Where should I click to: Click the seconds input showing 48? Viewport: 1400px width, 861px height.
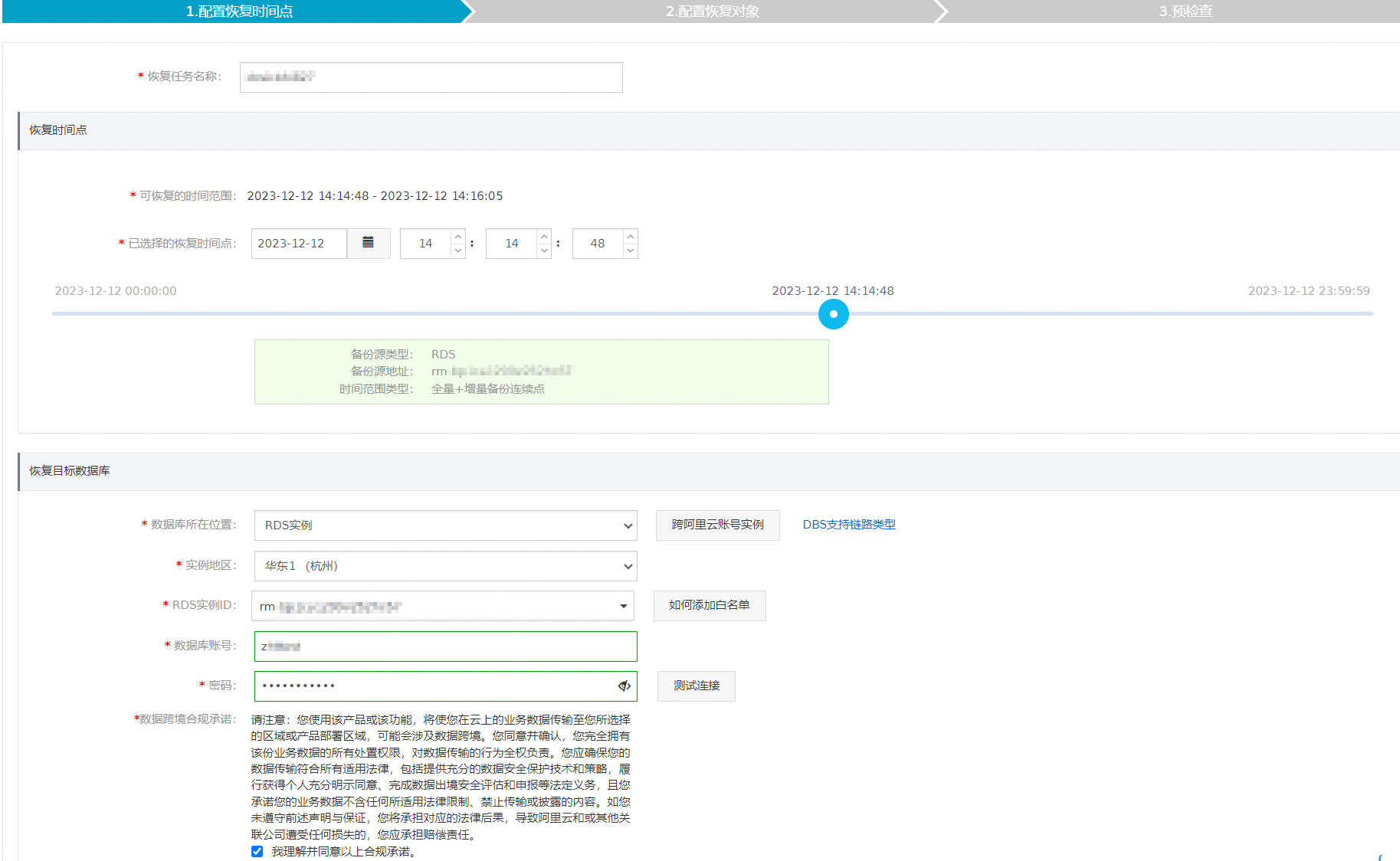click(x=598, y=244)
